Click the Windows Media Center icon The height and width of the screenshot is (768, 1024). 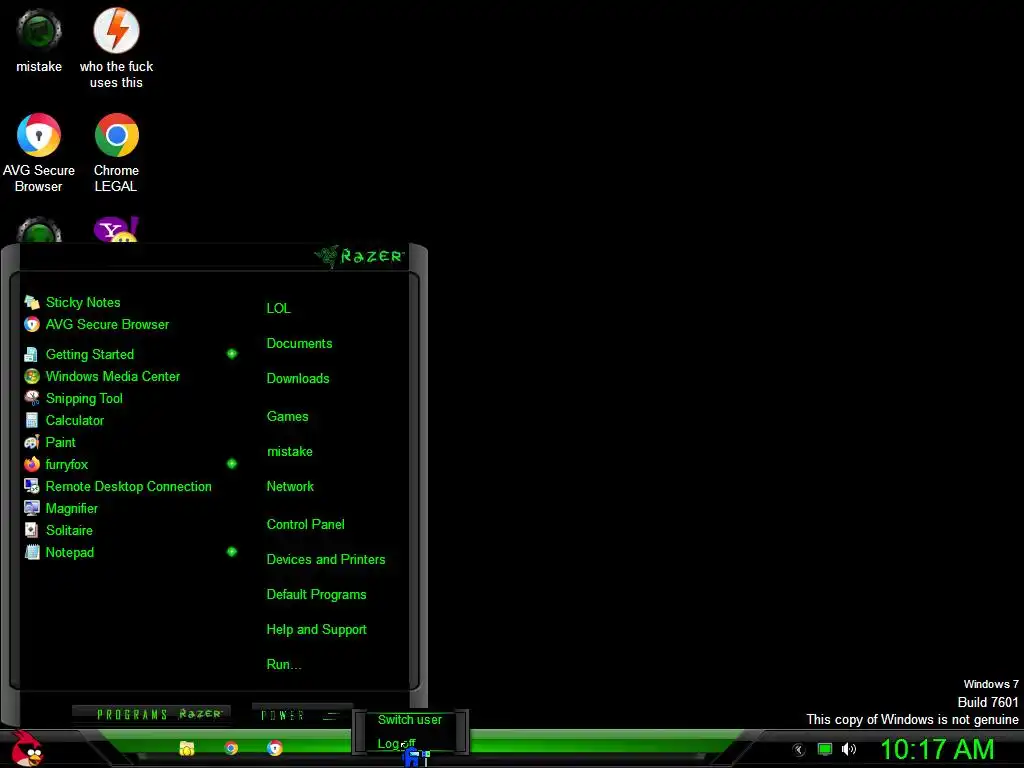click(31, 377)
